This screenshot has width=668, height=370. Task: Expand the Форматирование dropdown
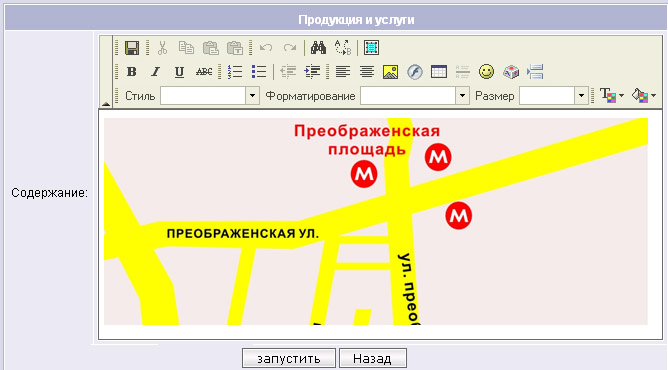point(415,96)
